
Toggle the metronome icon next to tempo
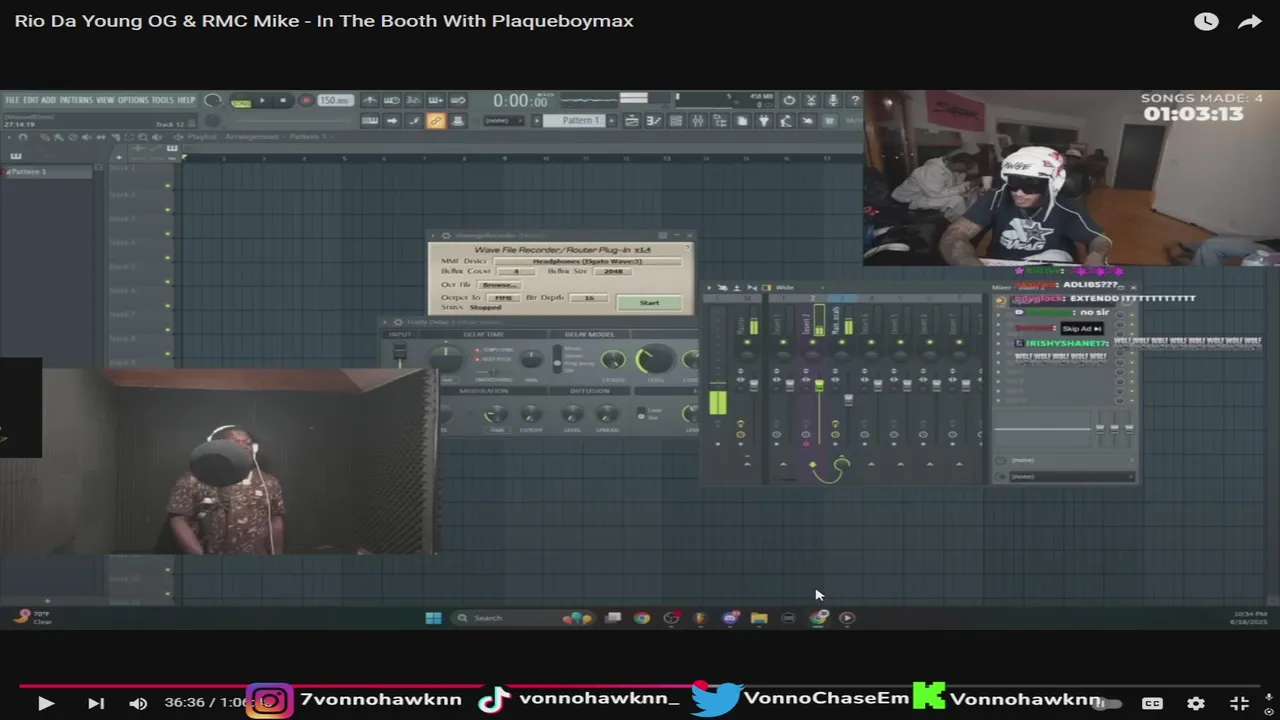coord(370,100)
